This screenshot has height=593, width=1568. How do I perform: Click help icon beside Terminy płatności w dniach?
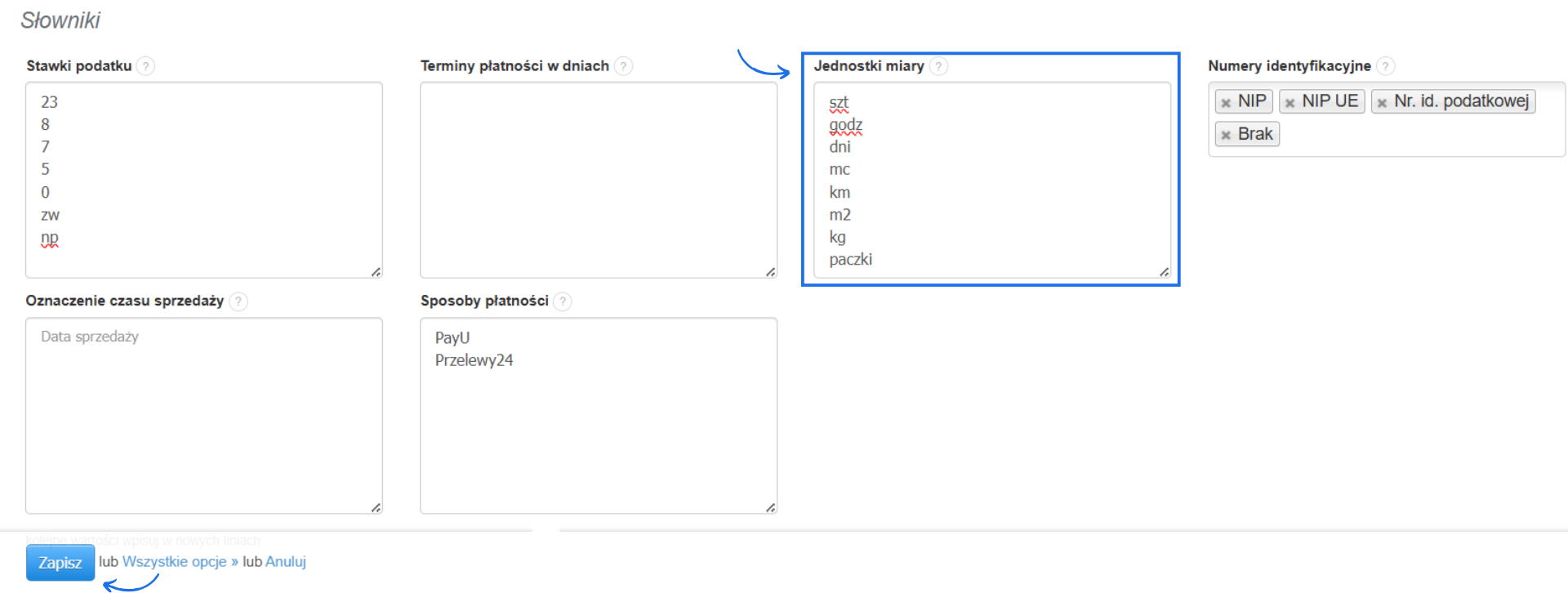pyautogui.click(x=623, y=66)
